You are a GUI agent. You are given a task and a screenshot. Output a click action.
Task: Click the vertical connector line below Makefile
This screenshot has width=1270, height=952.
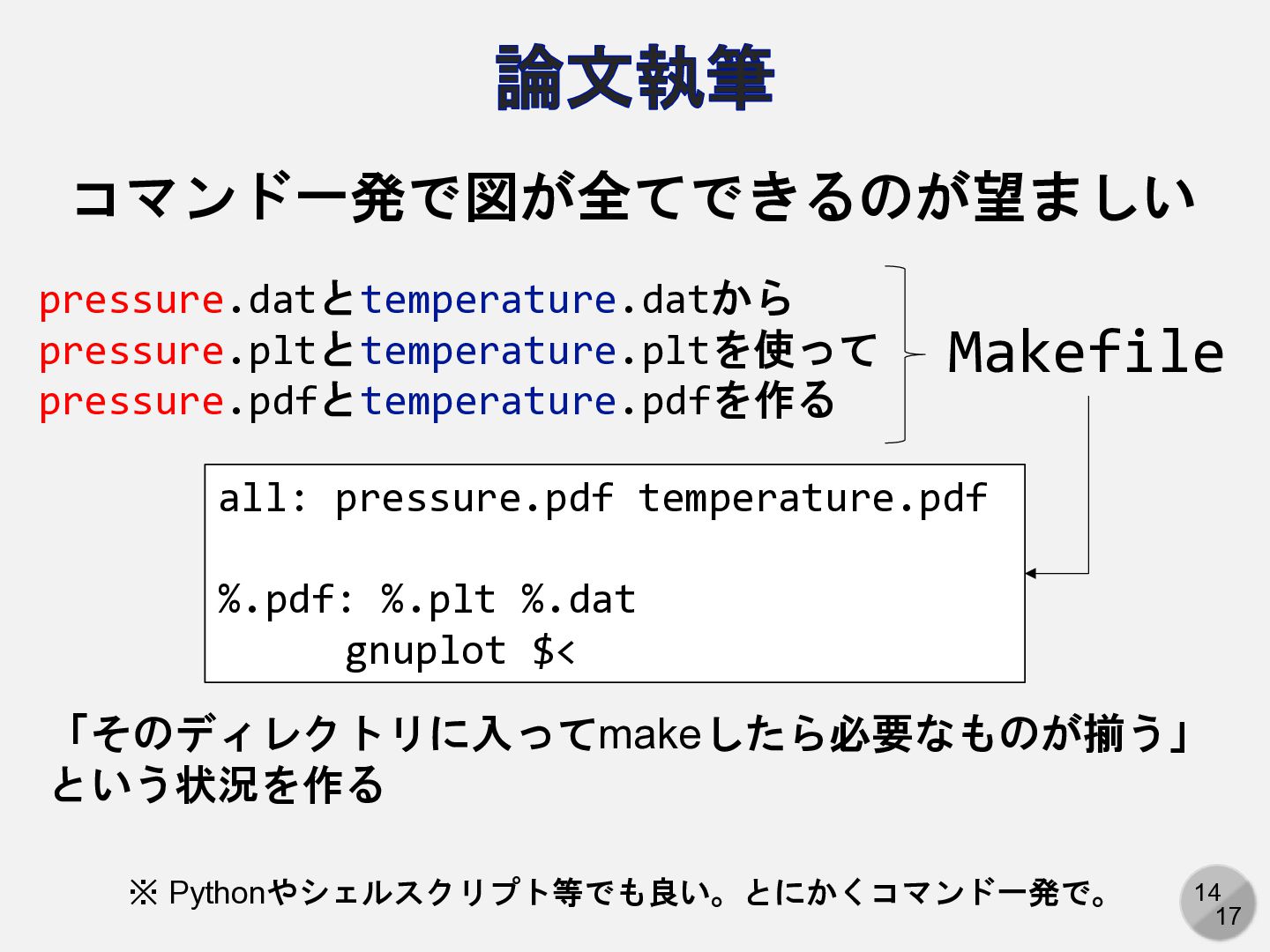1088,485
